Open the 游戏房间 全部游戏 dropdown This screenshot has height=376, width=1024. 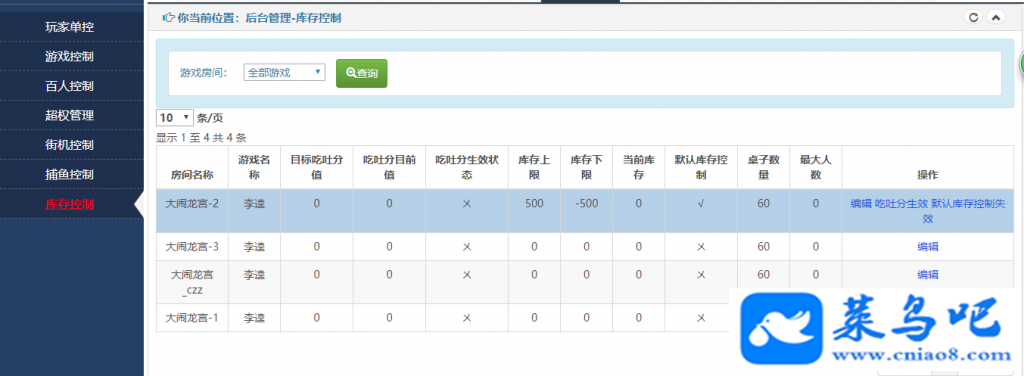[284, 72]
